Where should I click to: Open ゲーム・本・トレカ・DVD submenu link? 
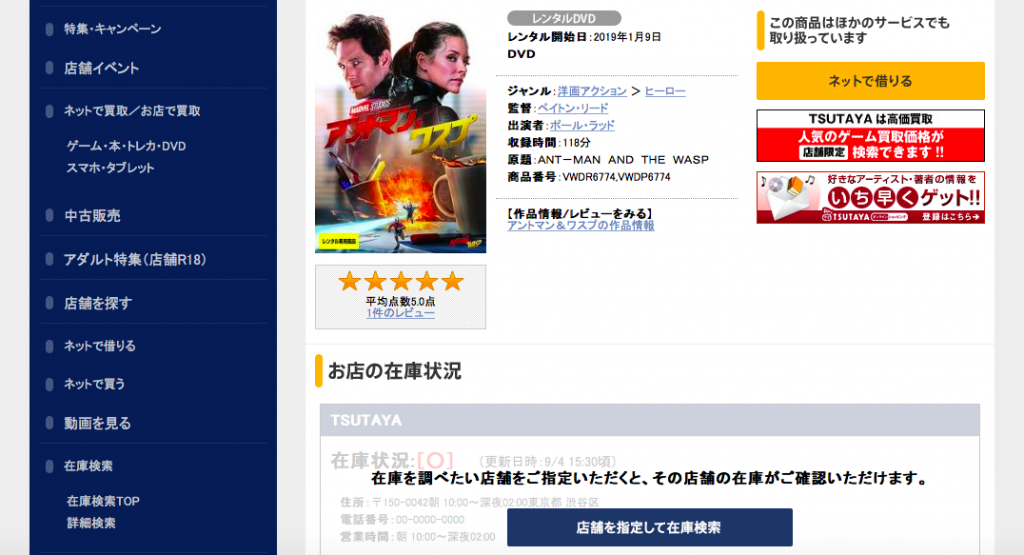126,146
